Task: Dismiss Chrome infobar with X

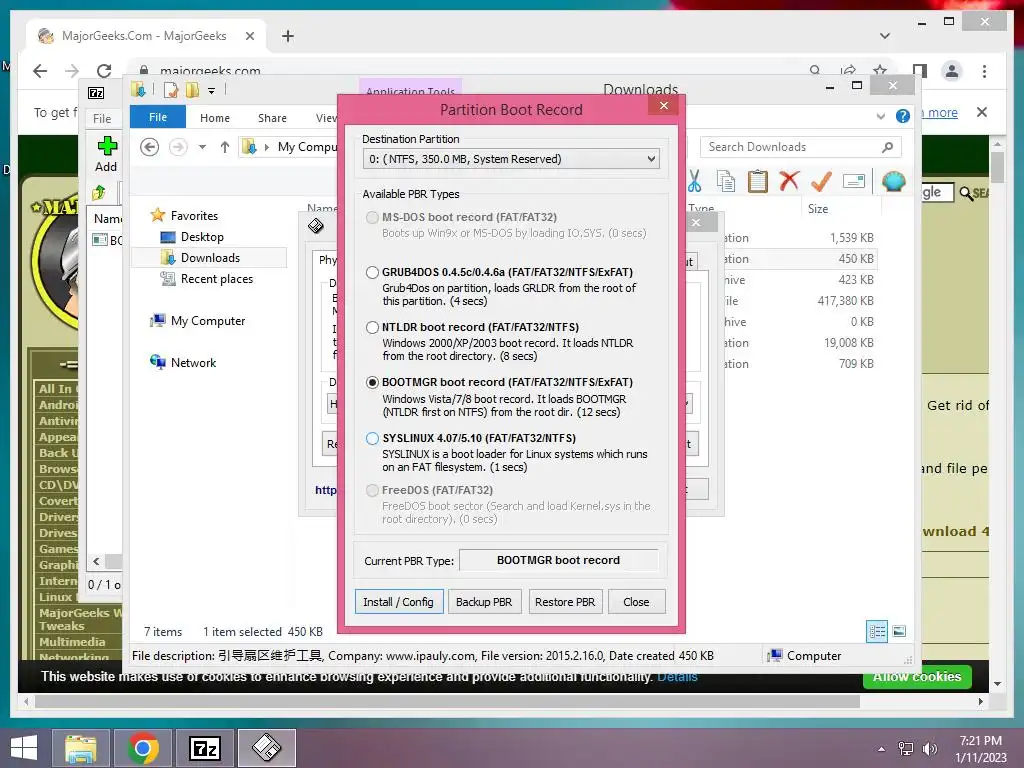Action: click(981, 112)
